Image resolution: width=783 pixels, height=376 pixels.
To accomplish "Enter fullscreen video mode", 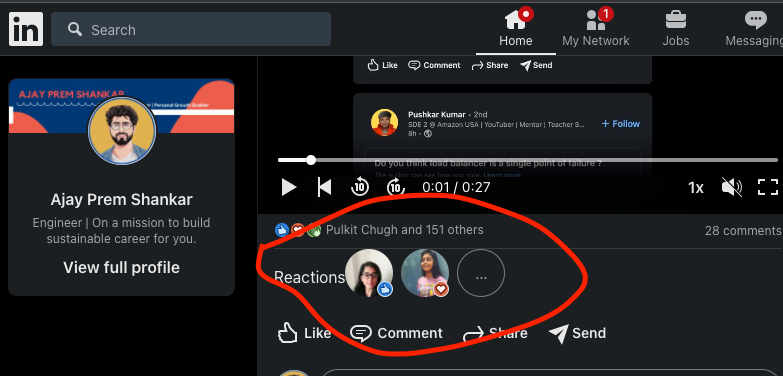I will 768,187.
